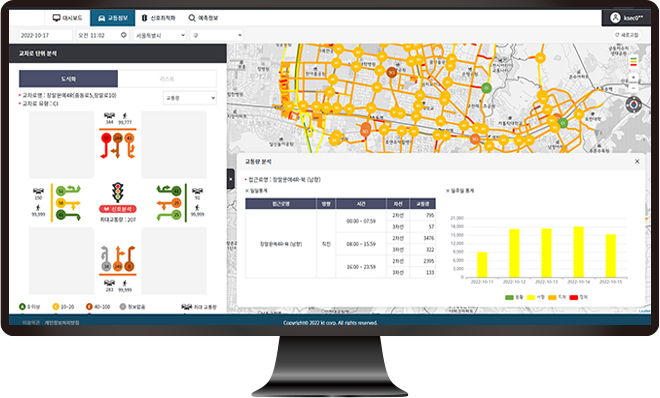Click the 새로고침 refresh button
The height and width of the screenshot is (398, 660).
627,35
